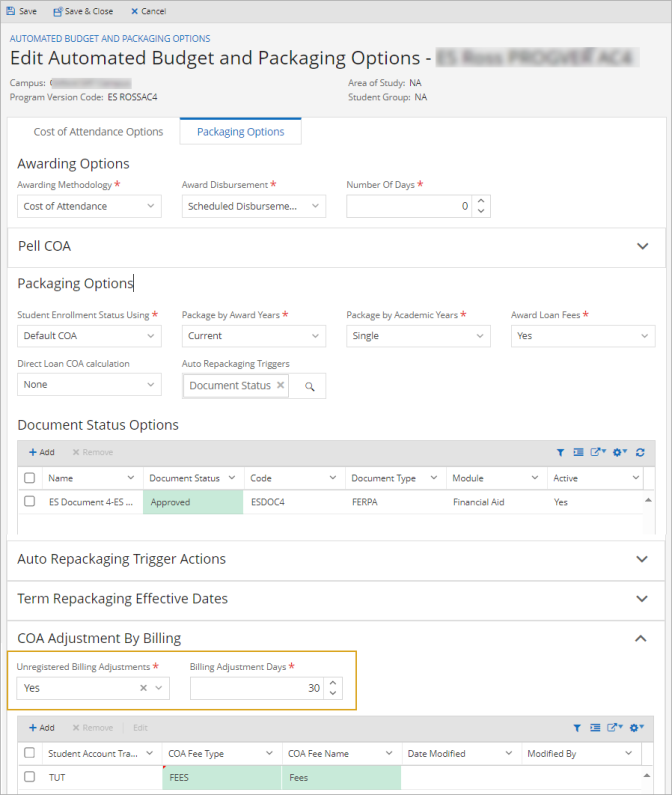This screenshot has width=672, height=795.
Task: Click the FEES COA Fee Type cell
Action: (222, 778)
